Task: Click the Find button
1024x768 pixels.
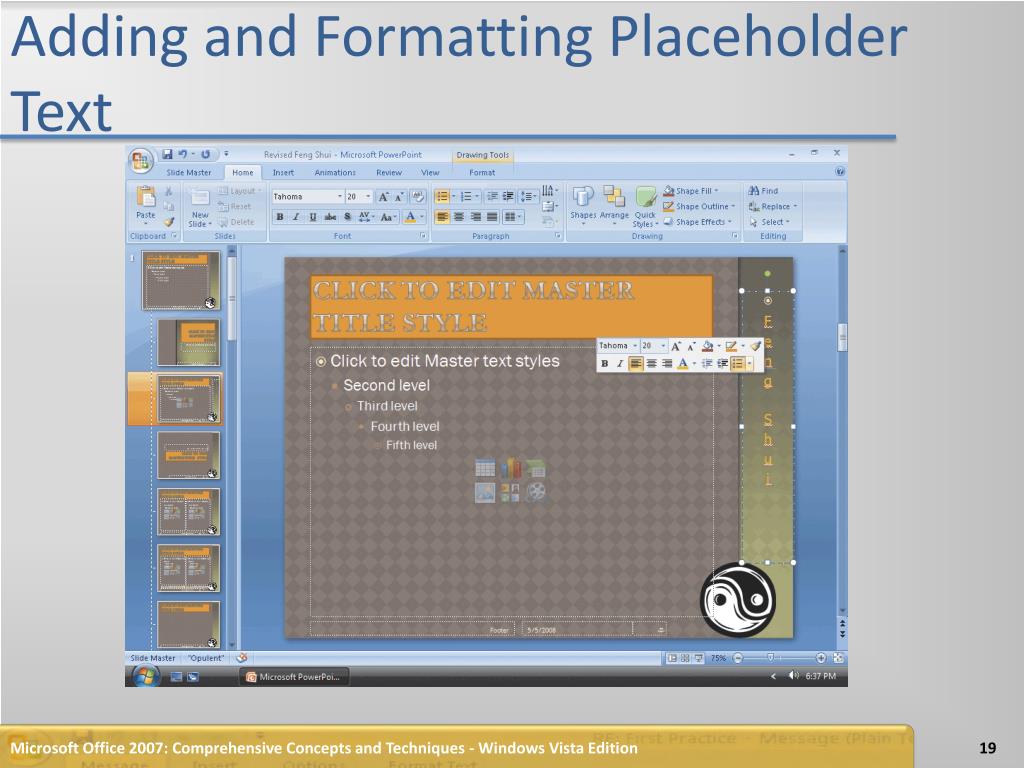Action: pos(763,191)
